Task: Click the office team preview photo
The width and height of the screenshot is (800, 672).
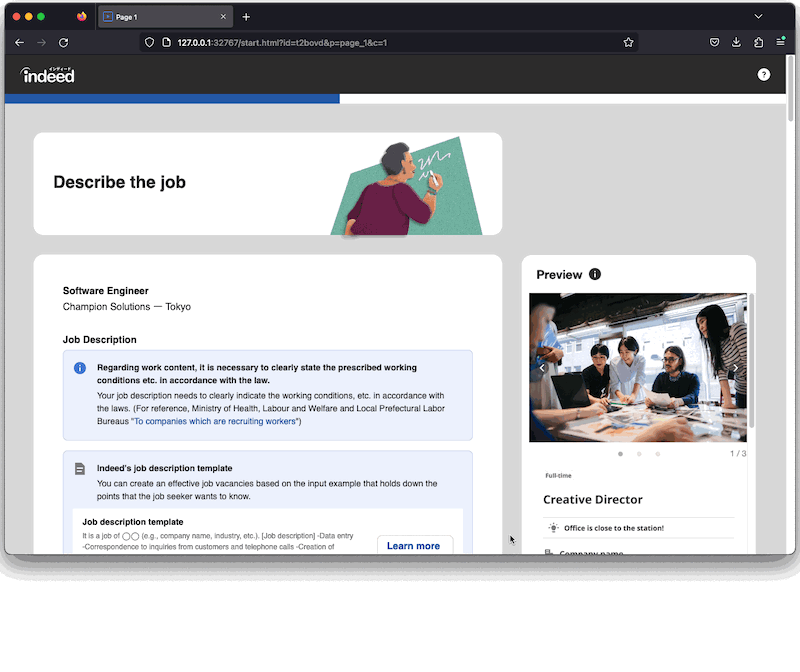Action: 638,367
